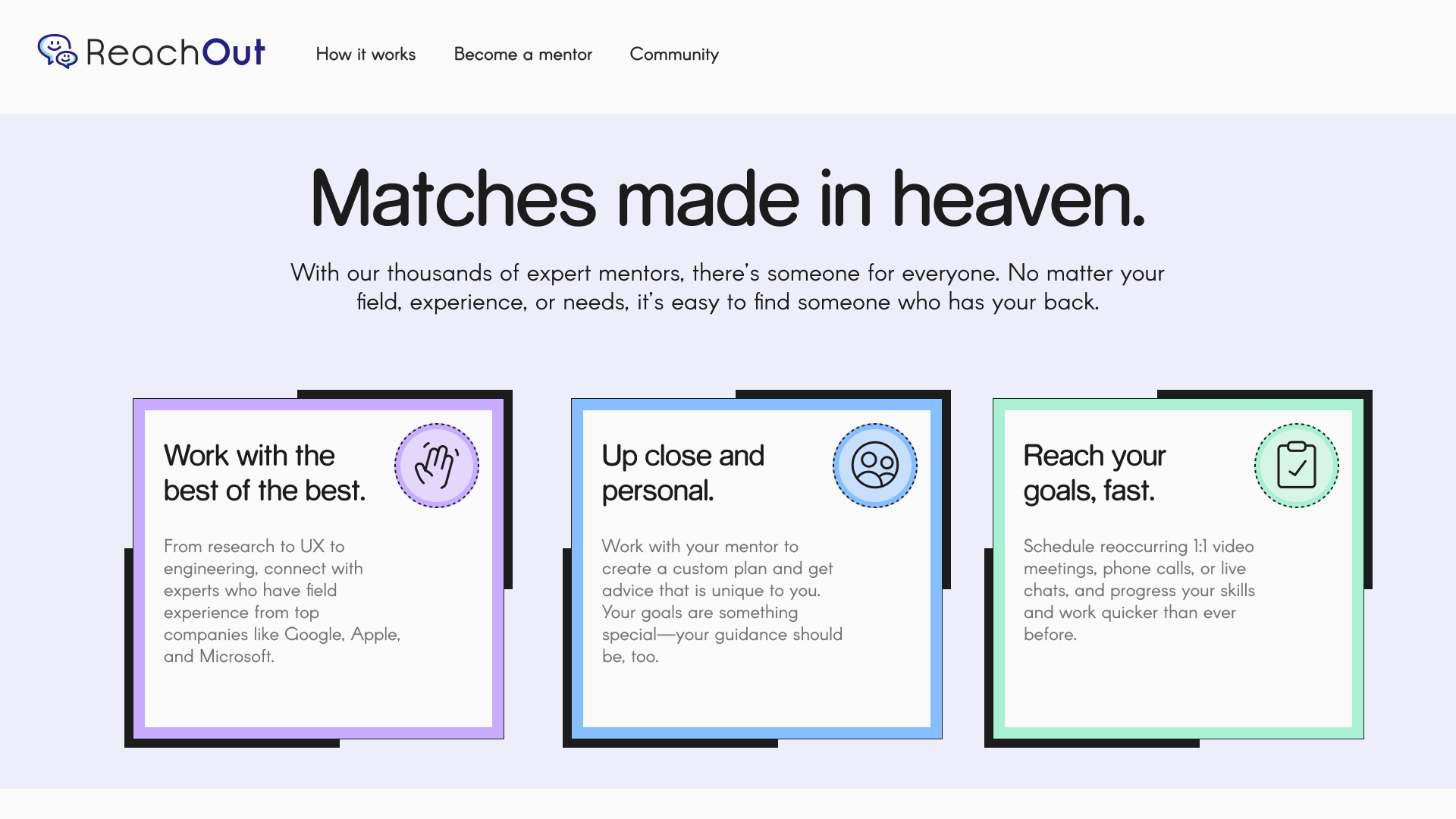Image resolution: width=1456 pixels, height=819 pixels.
Task: Click the clipboard checkmark icon
Action: pyautogui.click(x=1296, y=466)
